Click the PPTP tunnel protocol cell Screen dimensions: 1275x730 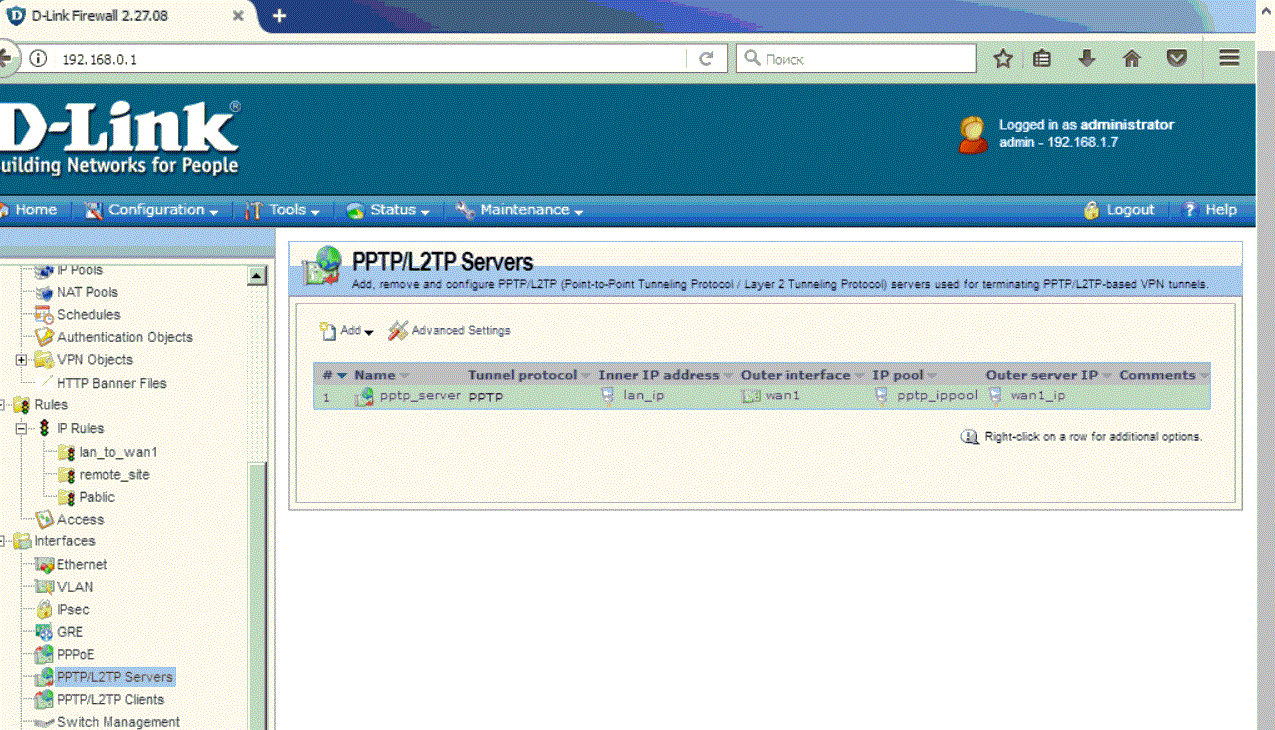[x=486, y=397]
